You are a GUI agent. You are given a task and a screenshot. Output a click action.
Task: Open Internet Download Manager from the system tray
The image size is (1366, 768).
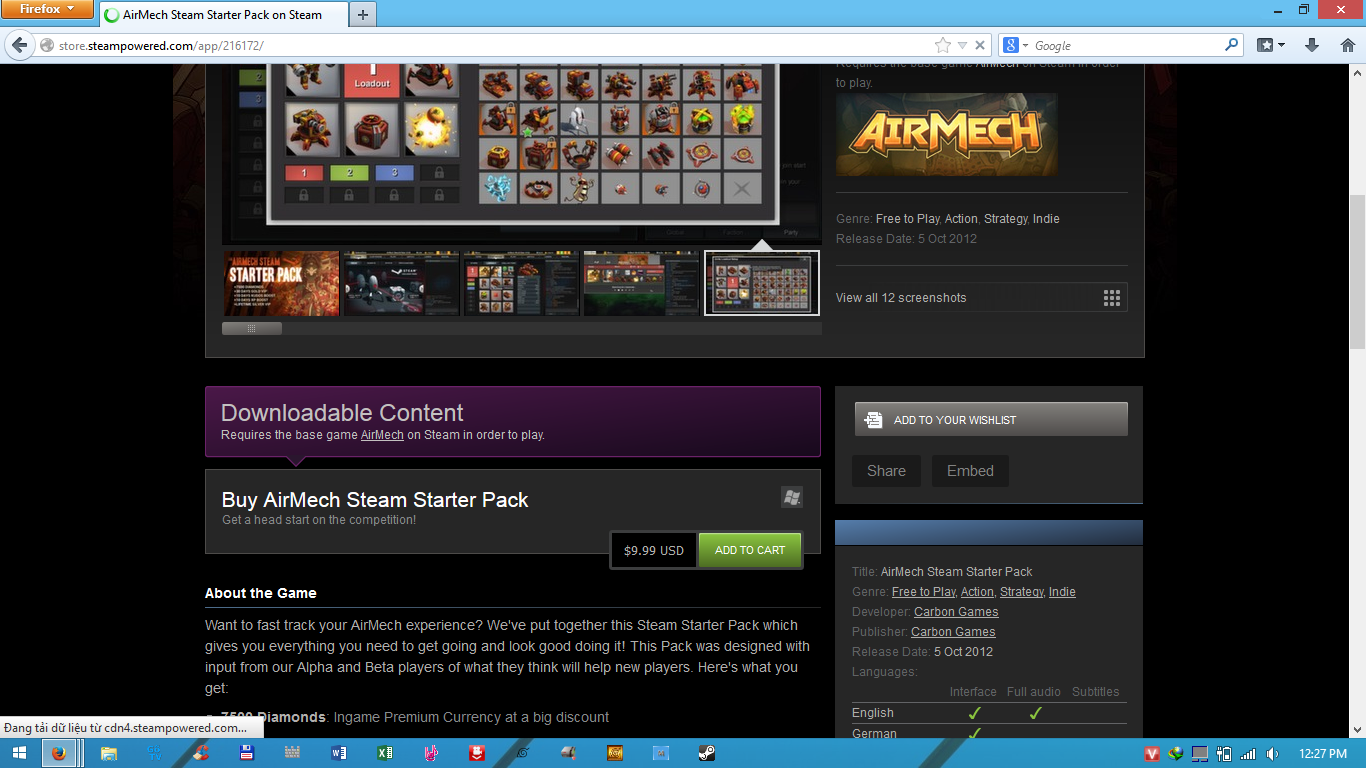[x=1176, y=753]
